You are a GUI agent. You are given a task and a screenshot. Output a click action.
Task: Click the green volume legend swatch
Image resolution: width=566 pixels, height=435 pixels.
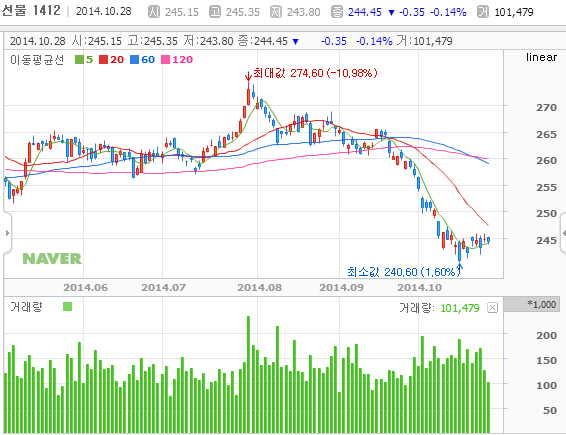68,307
